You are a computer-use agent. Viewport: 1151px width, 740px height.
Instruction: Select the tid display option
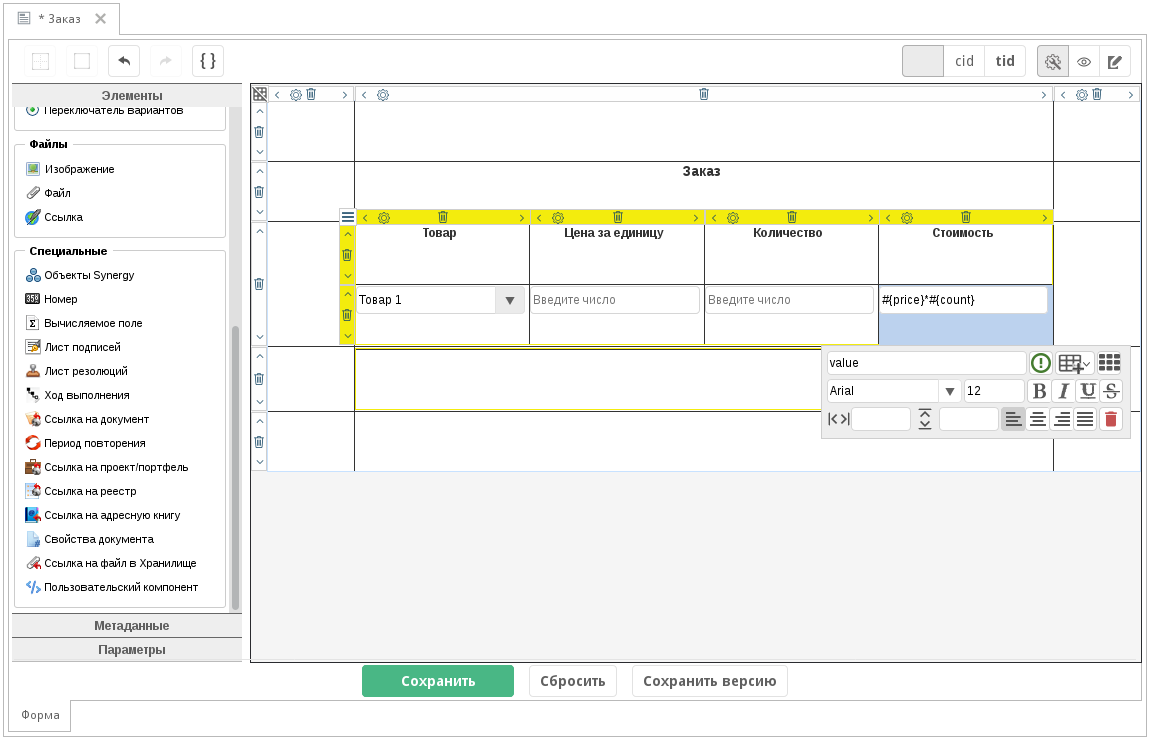[x=1005, y=62]
